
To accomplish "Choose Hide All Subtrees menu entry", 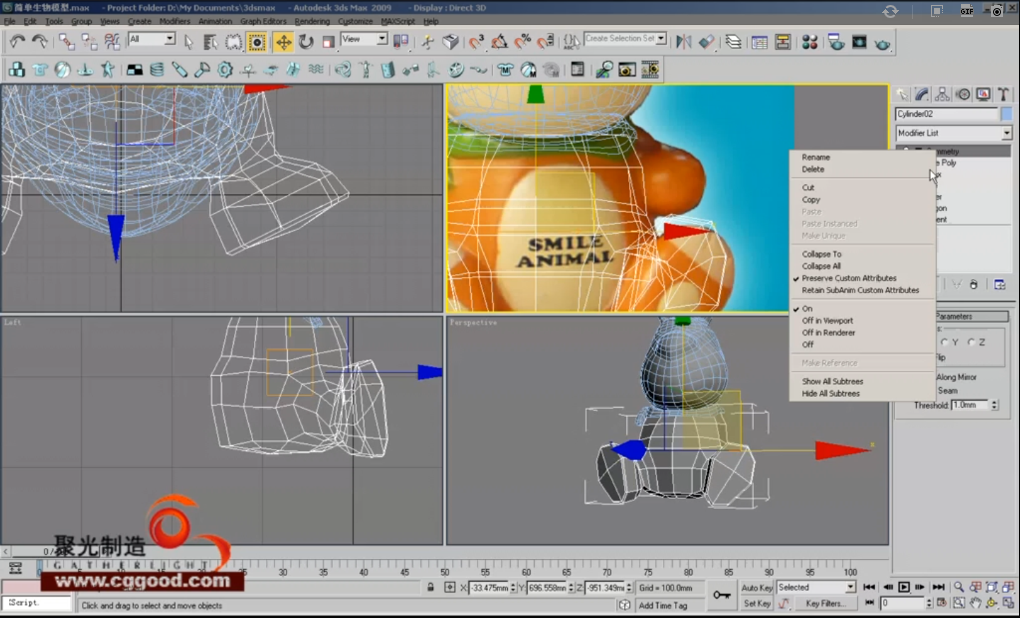I will point(831,394).
